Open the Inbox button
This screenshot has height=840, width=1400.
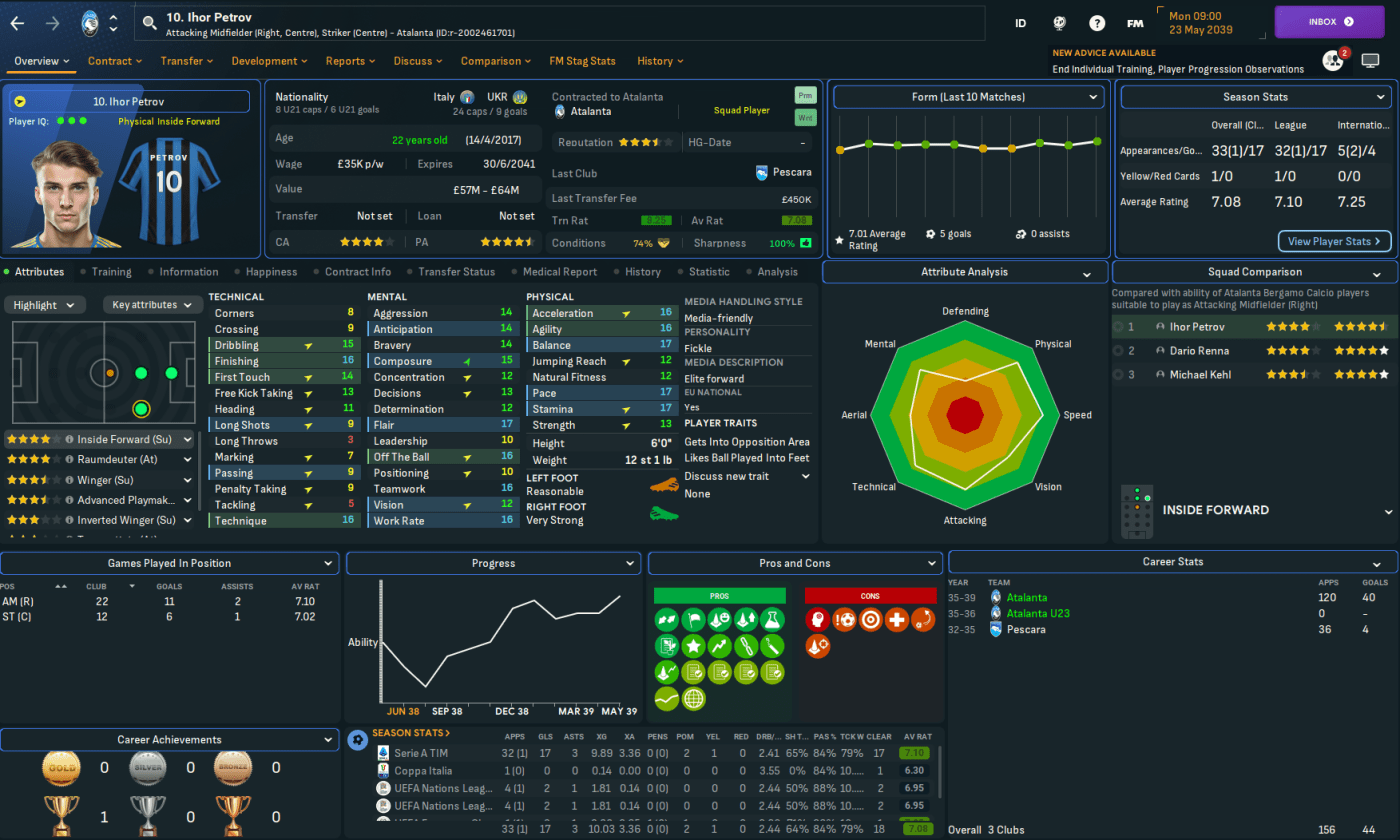point(1328,21)
